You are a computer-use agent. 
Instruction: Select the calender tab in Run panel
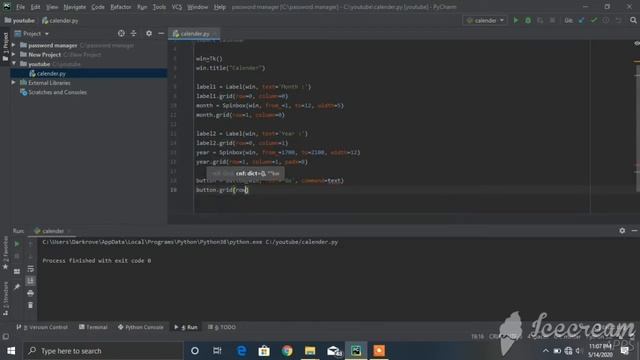click(52, 231)
